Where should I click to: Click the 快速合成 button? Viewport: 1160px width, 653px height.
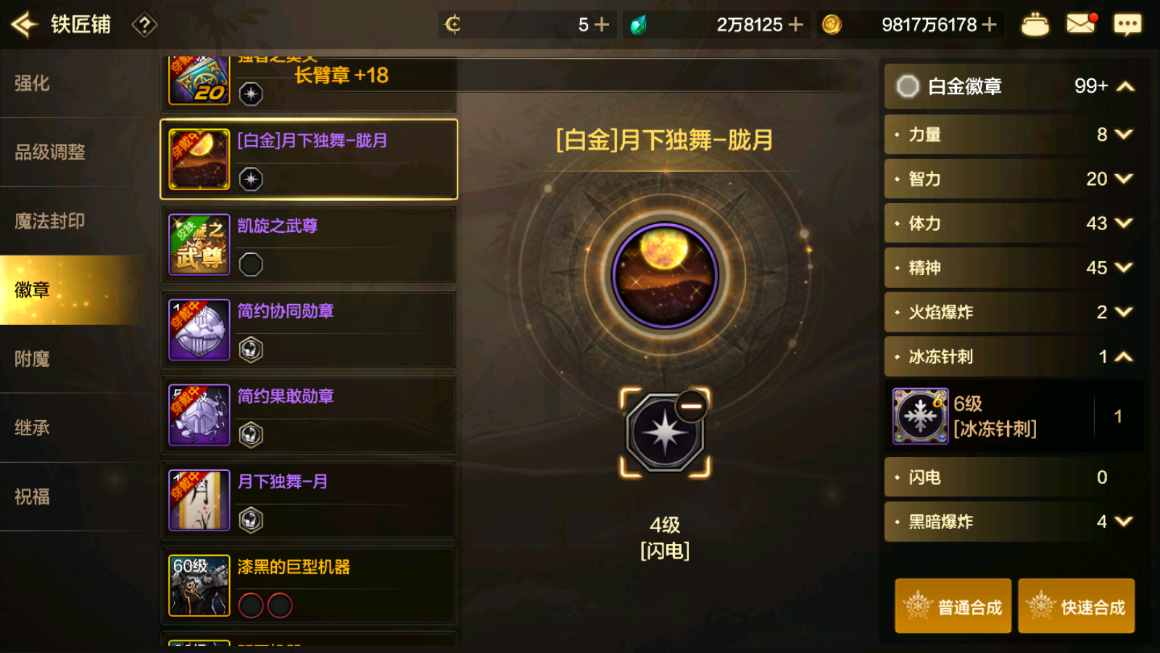(1076, 606)
